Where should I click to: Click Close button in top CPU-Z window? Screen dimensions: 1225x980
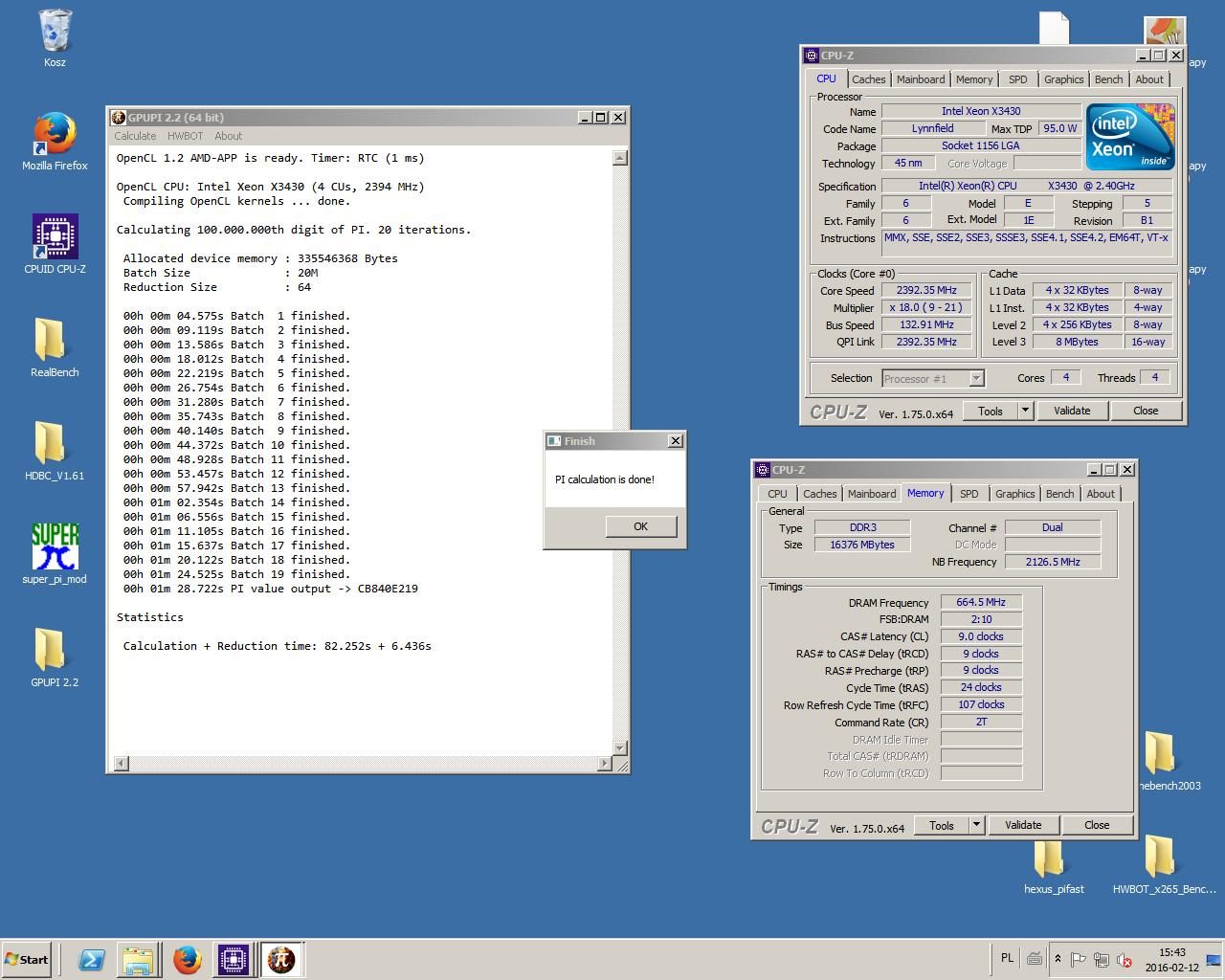(x=1146, y=411)
